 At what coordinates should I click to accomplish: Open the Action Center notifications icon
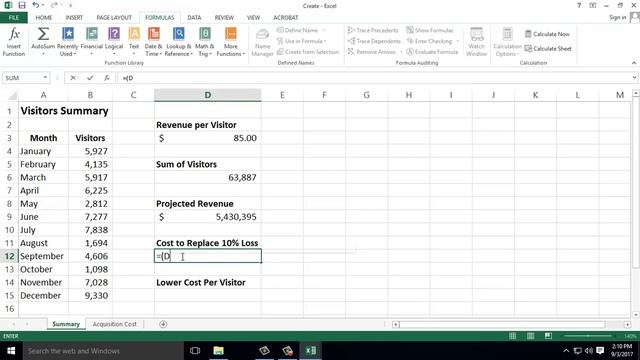pyautogui.click(x=600, y=351)
